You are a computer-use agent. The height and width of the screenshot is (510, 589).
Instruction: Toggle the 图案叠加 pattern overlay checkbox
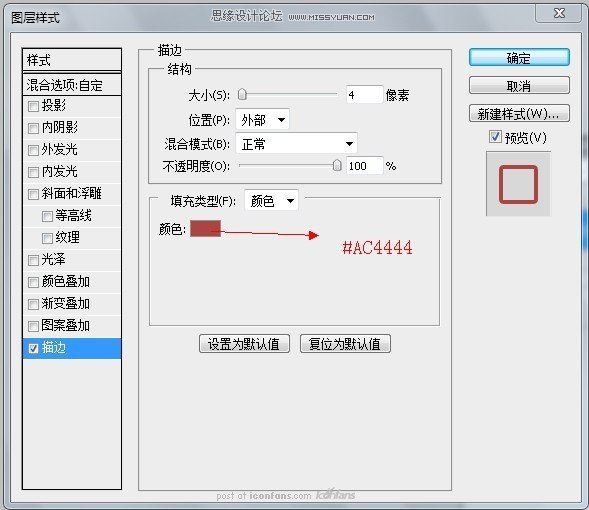coord(33,326)
